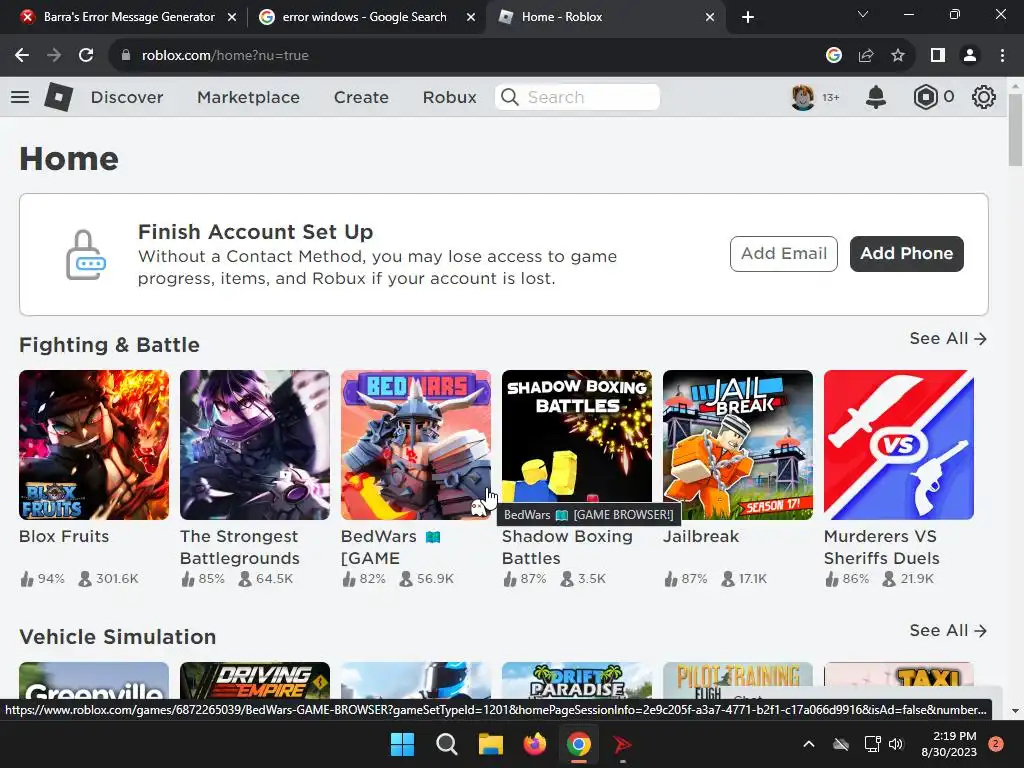Open the Blox Fruits thumbnail
Screen dimensions: 1024x768
tap(94, 445)
